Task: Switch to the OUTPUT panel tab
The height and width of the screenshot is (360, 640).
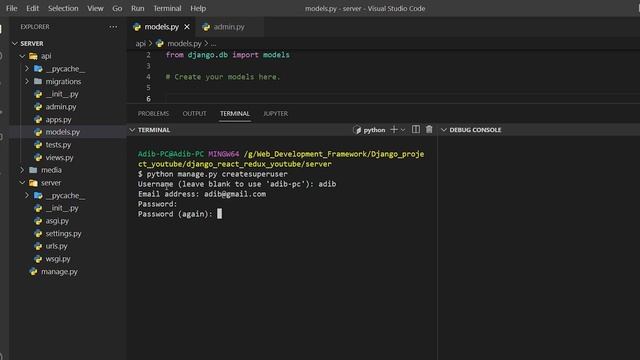Action: (194, 113)
